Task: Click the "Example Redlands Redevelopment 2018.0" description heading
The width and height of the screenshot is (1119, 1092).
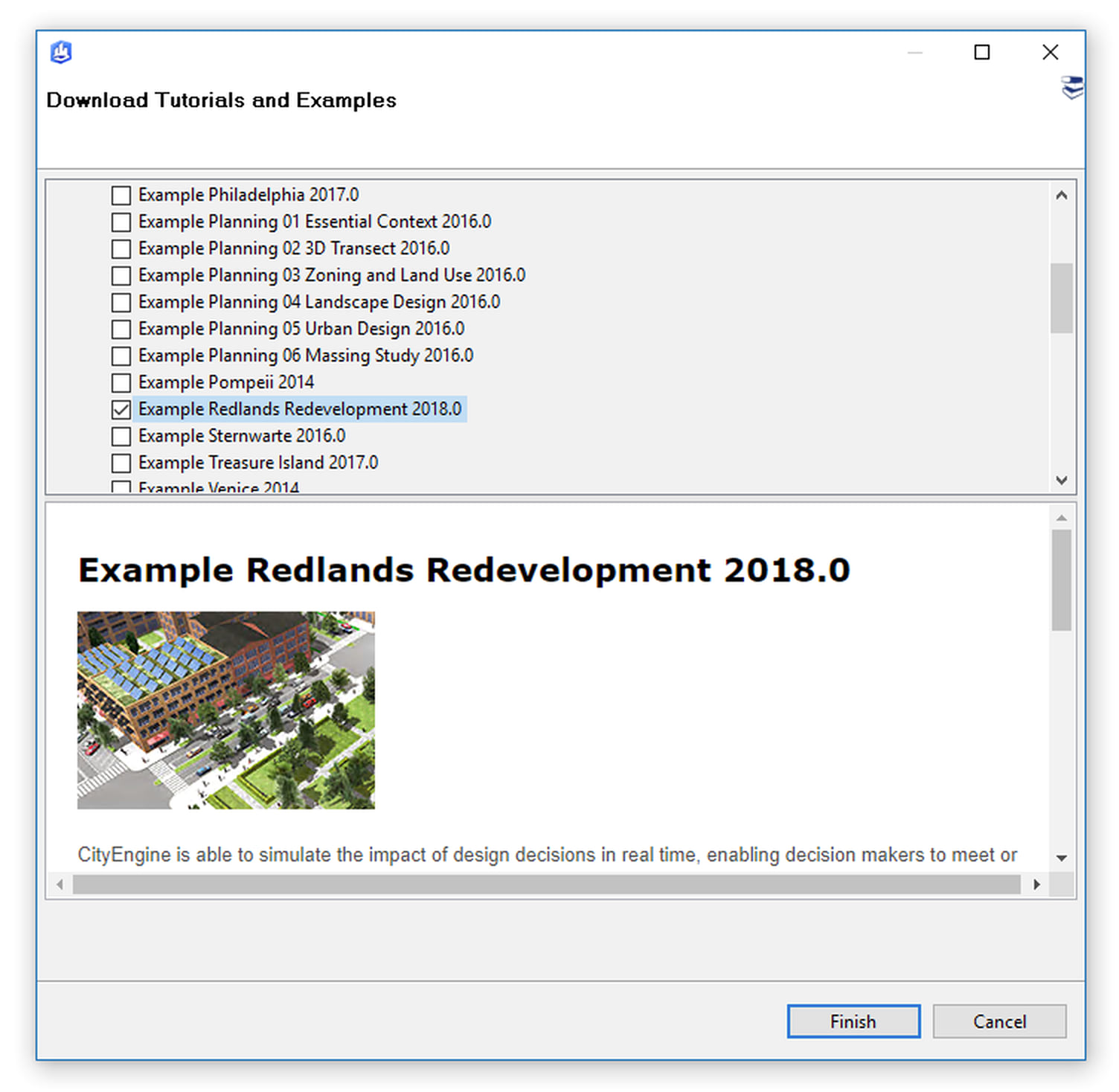Action: pyautogui.click(x=464, y=571)
